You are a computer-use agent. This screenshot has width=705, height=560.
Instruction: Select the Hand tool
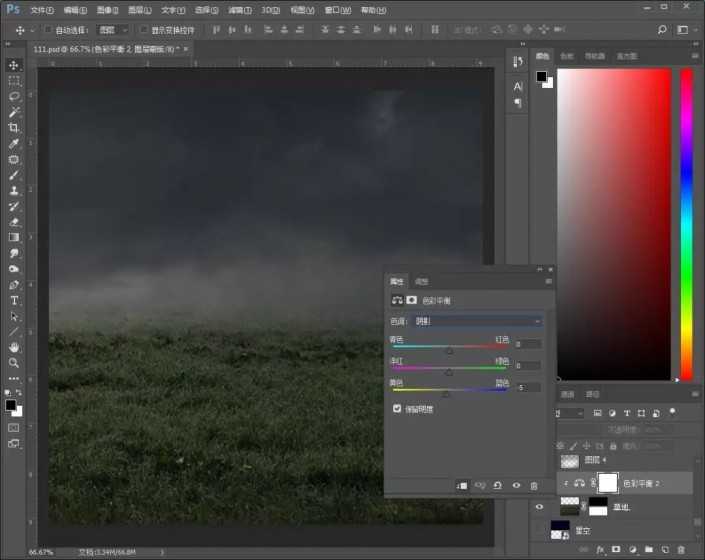click(x=14, y=347)
